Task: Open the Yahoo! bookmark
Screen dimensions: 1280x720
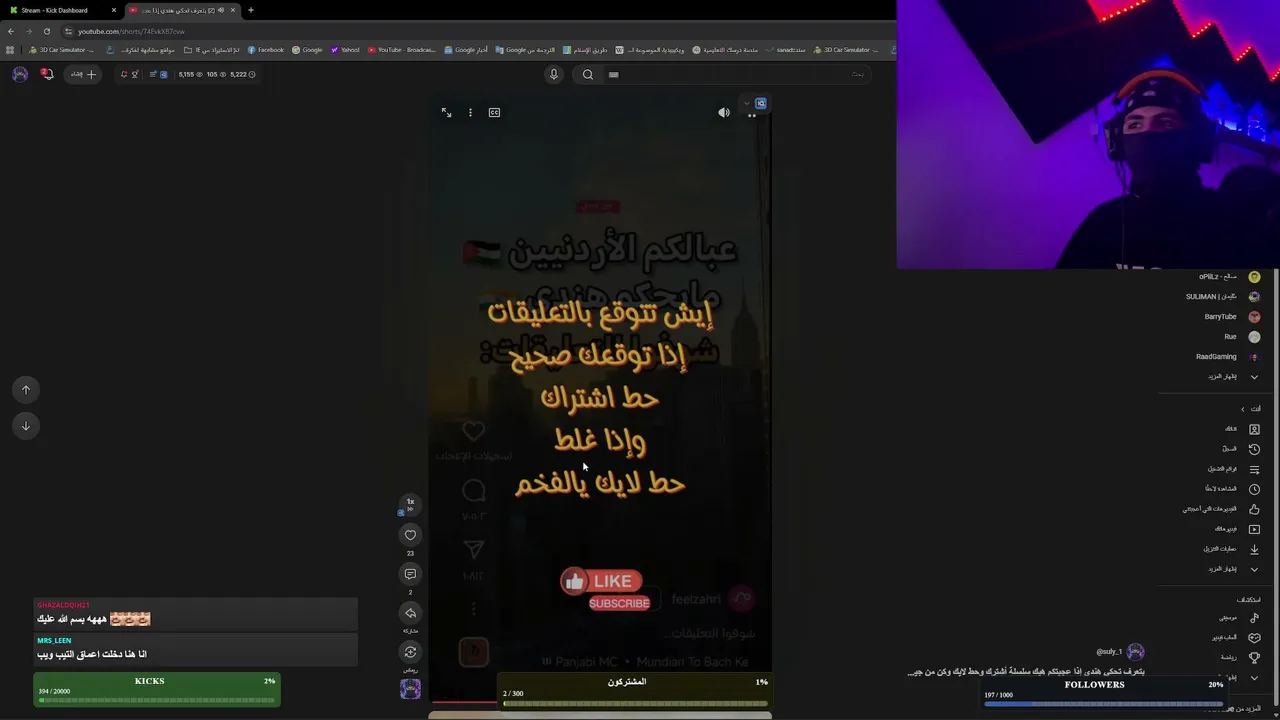Action: [x=345, y=50]
